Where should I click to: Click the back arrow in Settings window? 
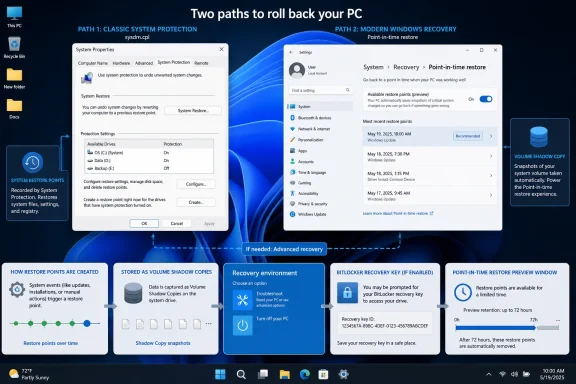pyautogui.click(x=291, y=52)
